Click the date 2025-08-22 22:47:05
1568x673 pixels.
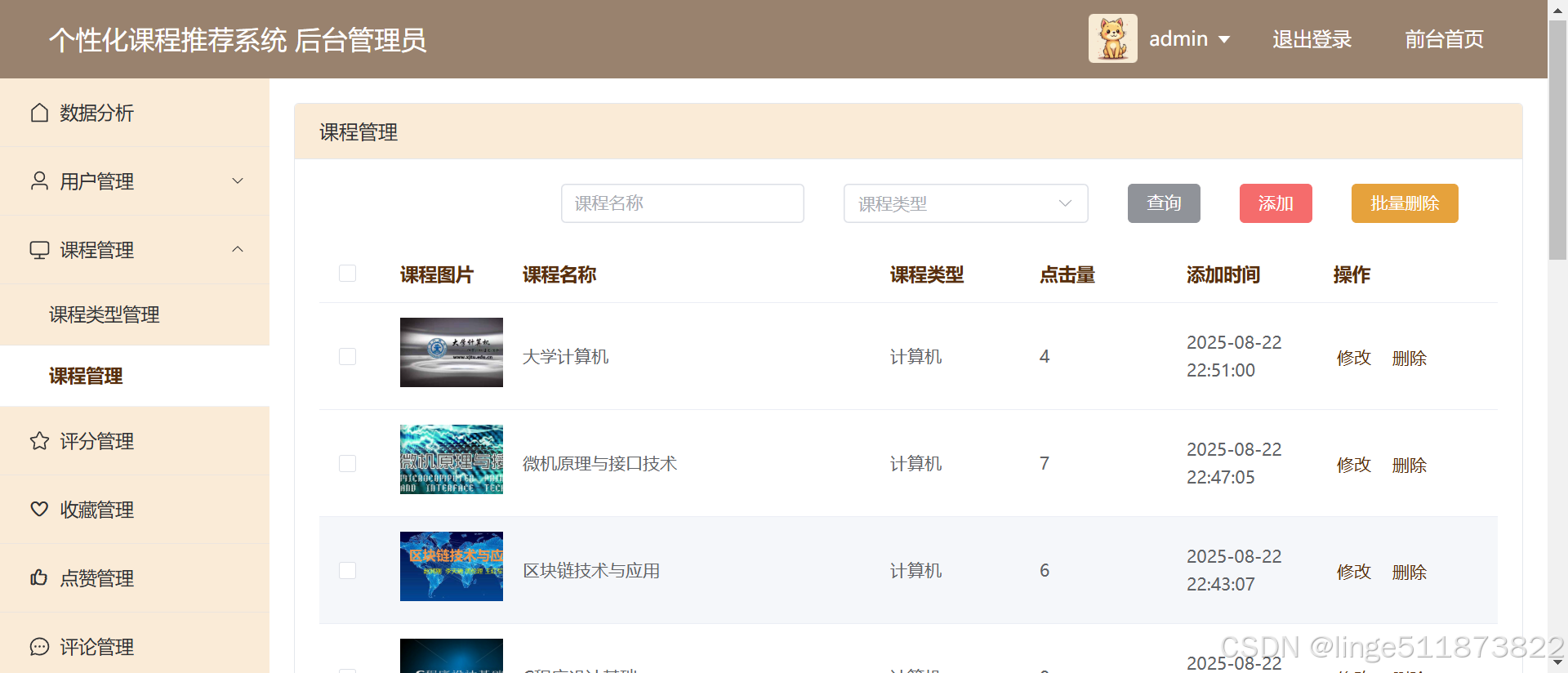(x=1234, y=463)
